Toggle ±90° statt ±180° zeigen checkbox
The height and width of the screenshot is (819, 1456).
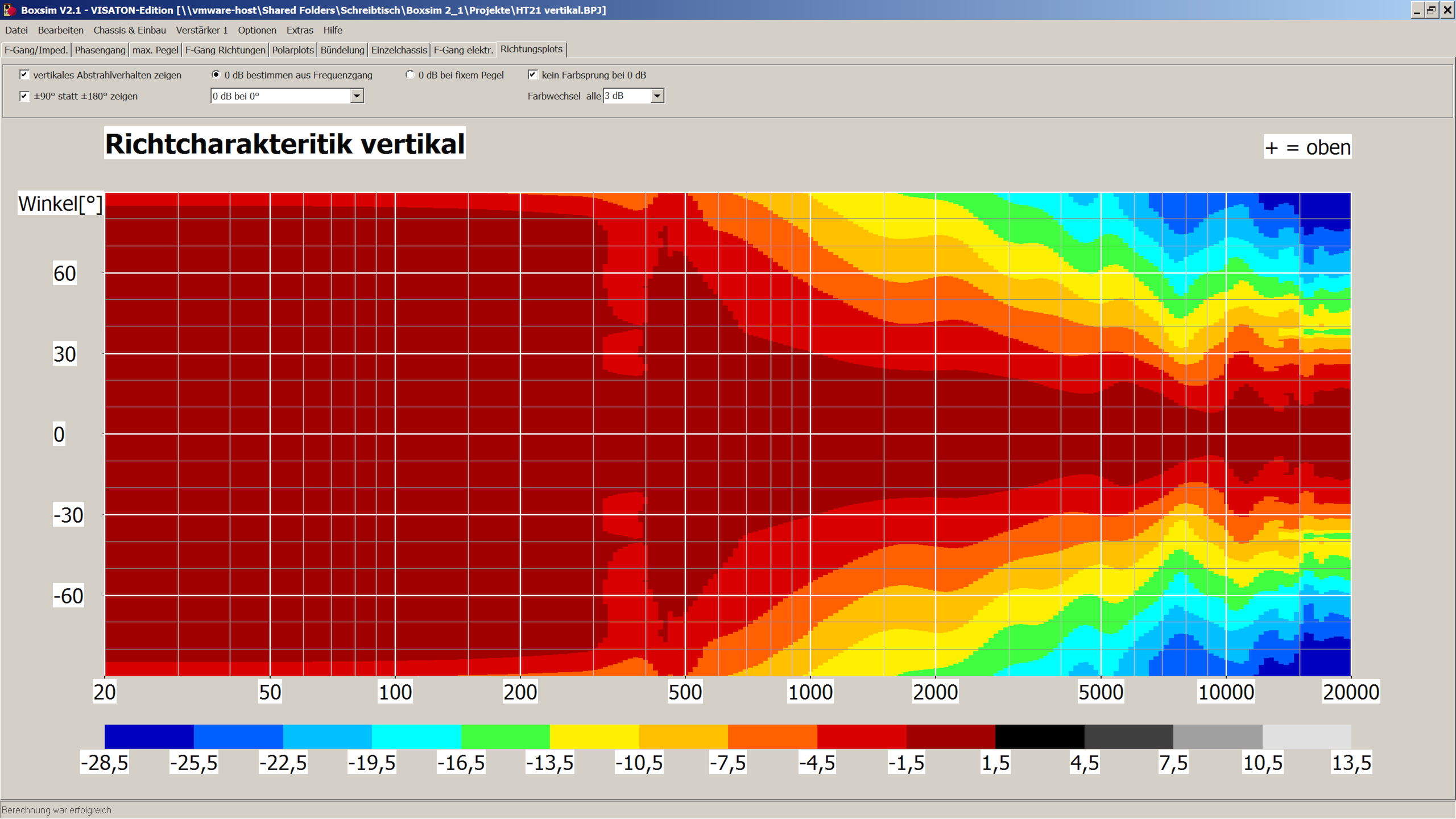coord(24,96)
